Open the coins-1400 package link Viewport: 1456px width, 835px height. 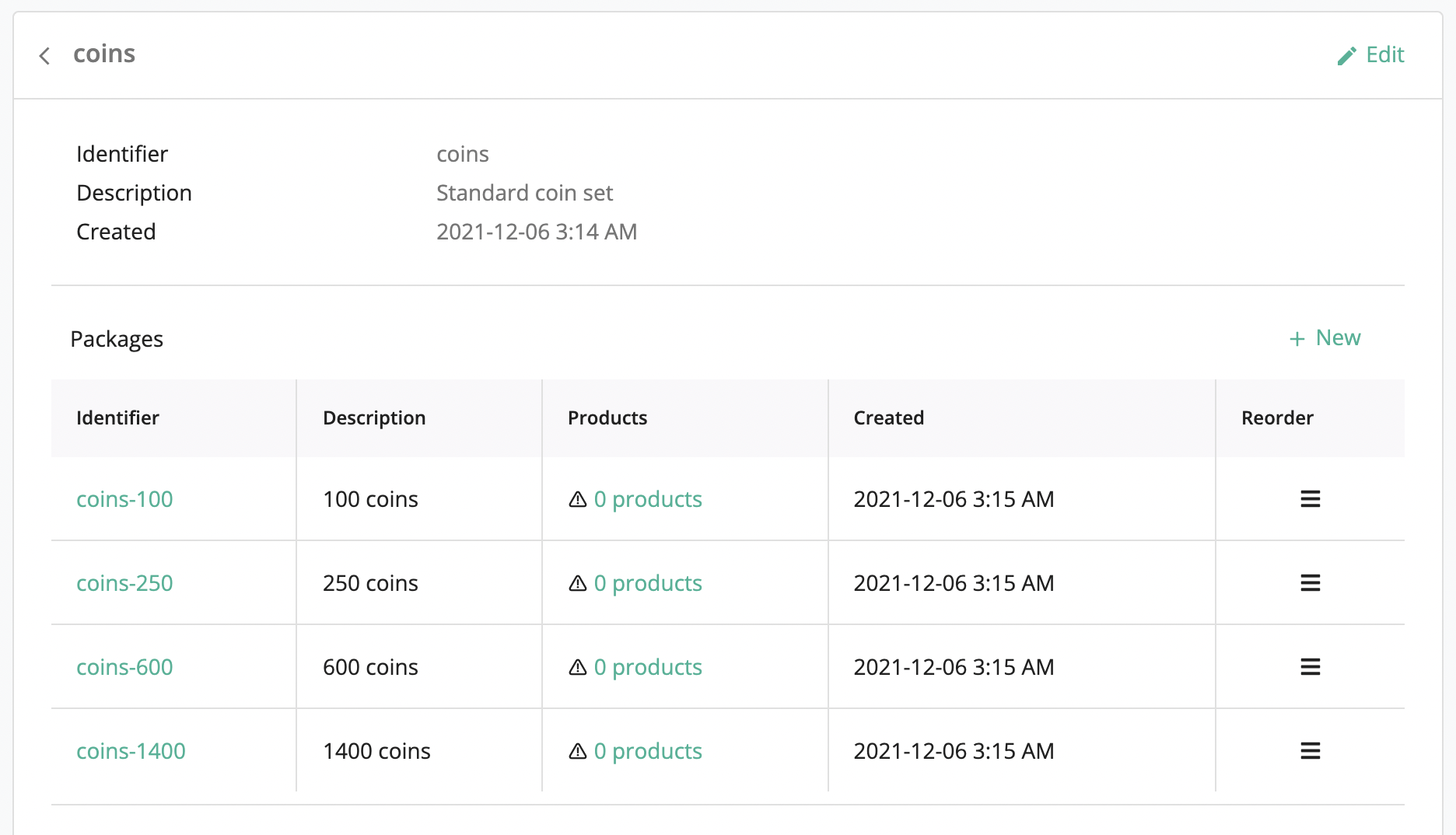(131, 751)
